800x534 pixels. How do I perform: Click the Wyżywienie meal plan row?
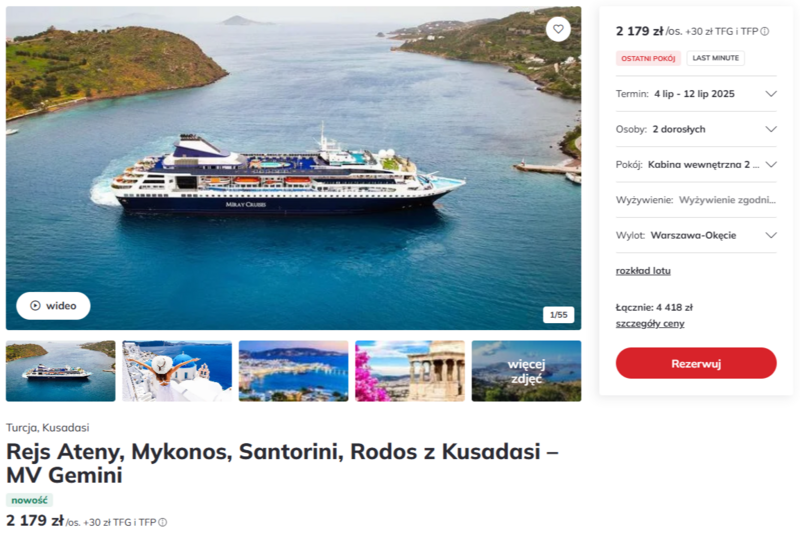(x=696, y=200)
